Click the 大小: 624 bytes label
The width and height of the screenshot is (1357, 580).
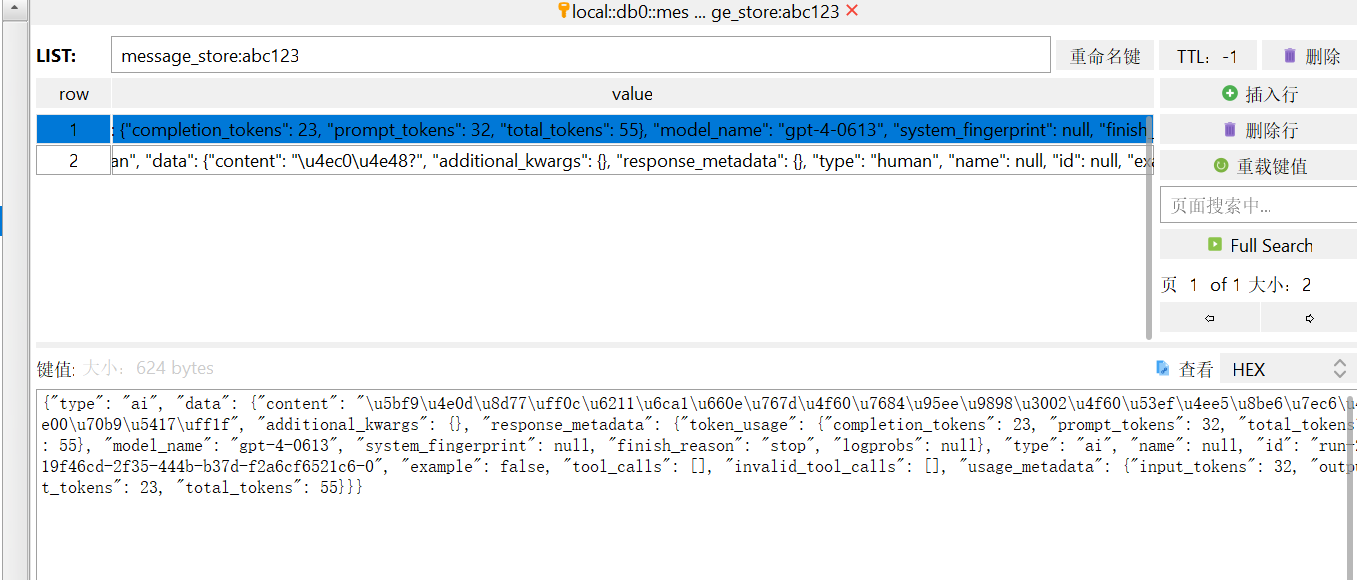coord(148,369)
